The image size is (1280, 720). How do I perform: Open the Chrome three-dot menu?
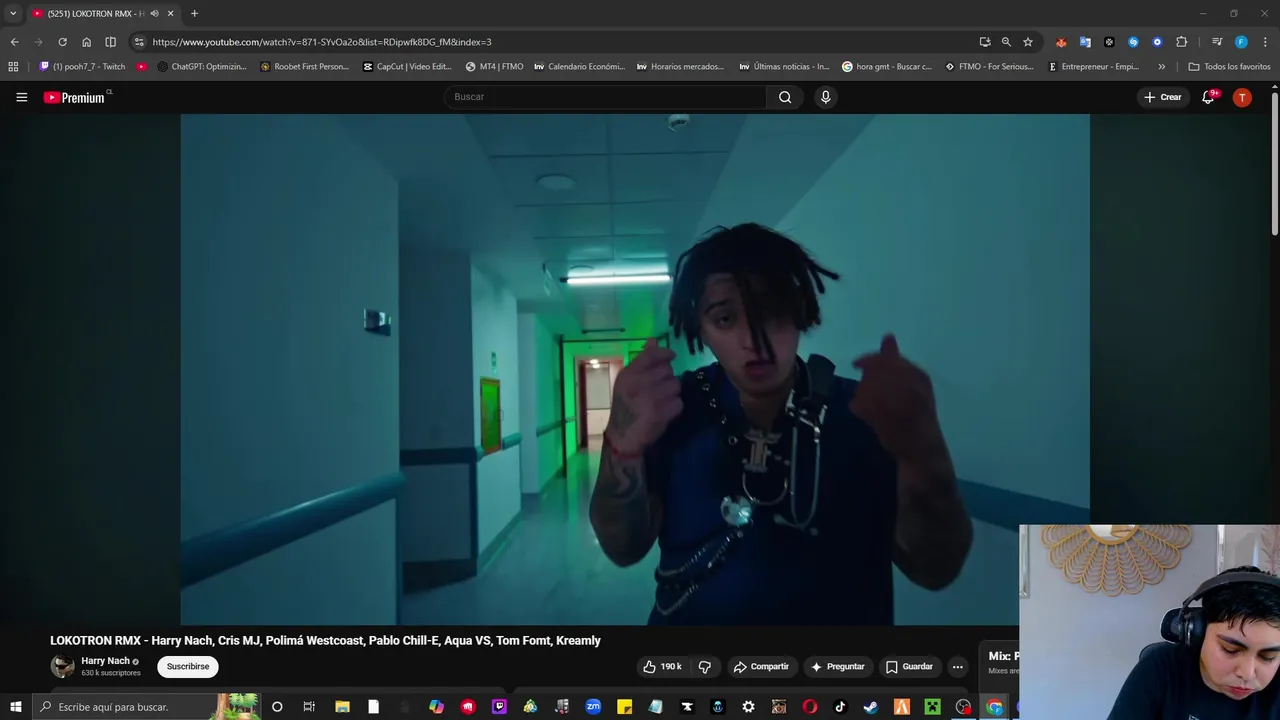[1265, 42]
